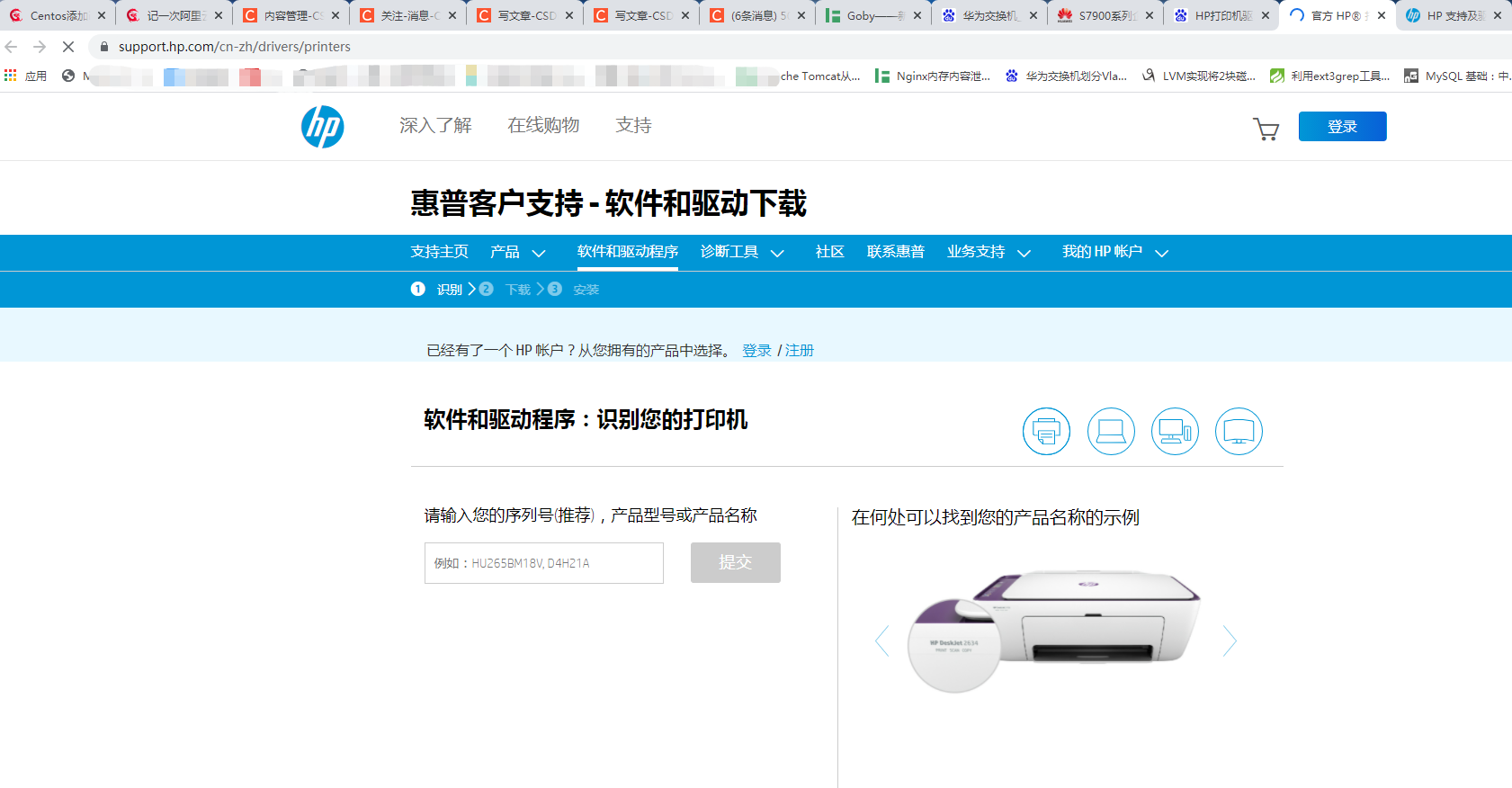Click the HP DeskJet printer example image
Image resolution: width=1512 pixels, height=788 pixels.
point(1054,632)
